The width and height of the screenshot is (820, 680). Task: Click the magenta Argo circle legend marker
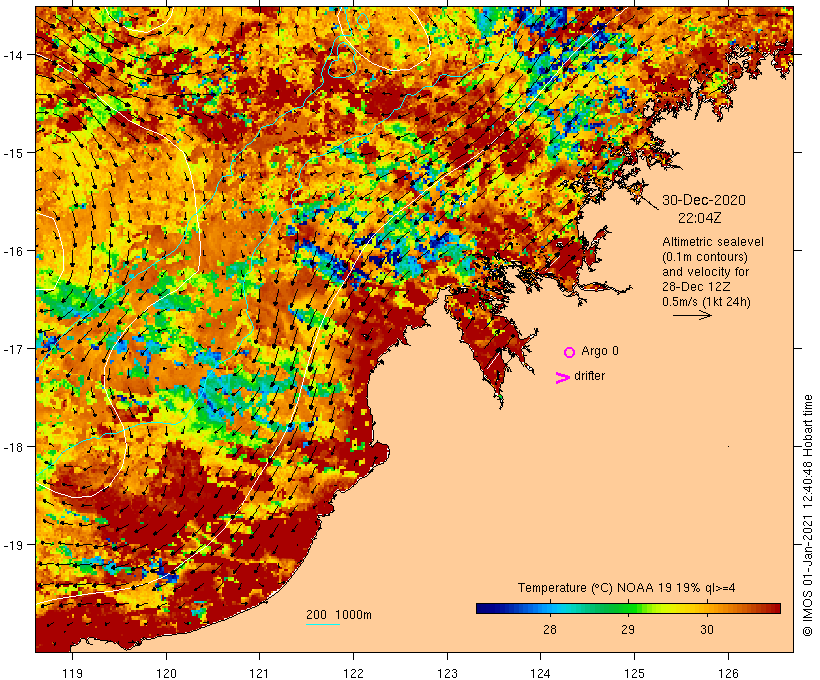point(570,352)
